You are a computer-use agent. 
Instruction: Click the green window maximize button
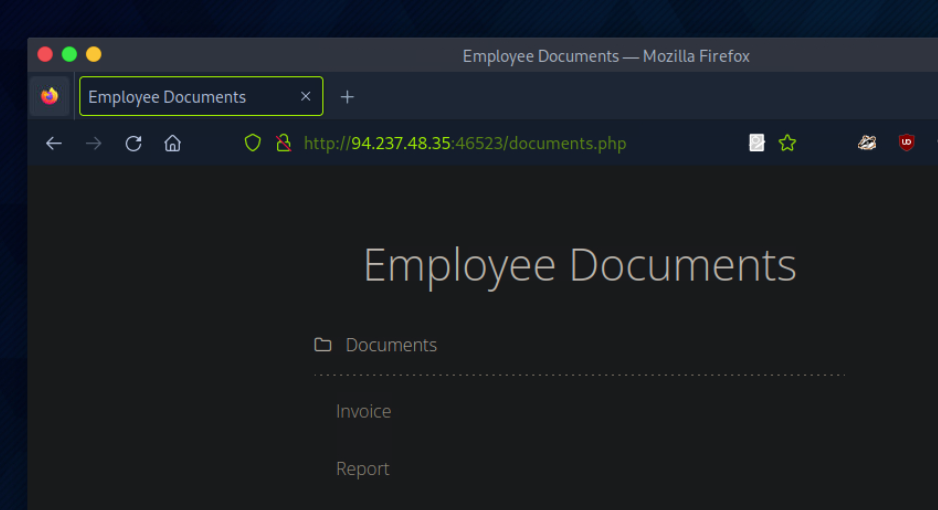click(x=69, y=54)
